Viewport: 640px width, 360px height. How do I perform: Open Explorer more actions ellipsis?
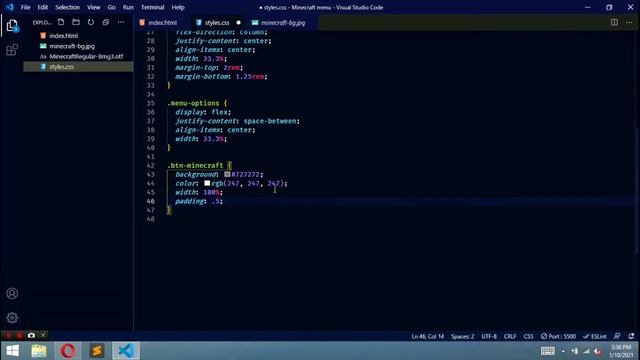coord(121,22)
